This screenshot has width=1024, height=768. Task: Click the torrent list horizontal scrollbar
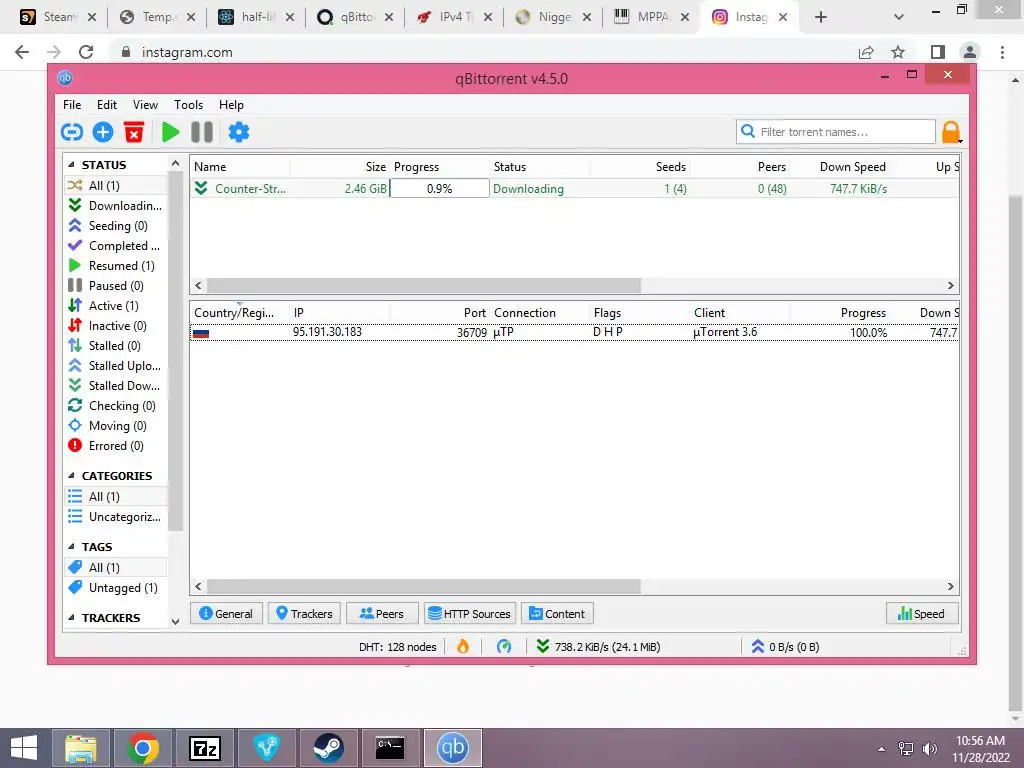click(424, 285)
